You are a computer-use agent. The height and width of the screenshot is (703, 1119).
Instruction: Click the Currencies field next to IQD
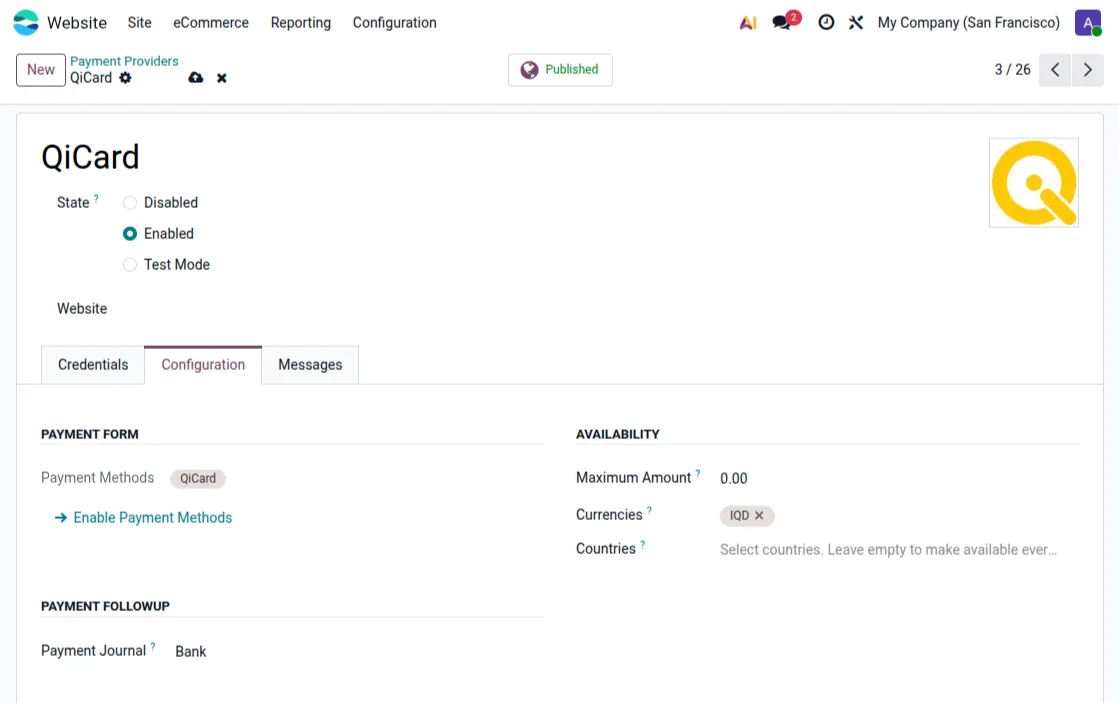point(926,515)
